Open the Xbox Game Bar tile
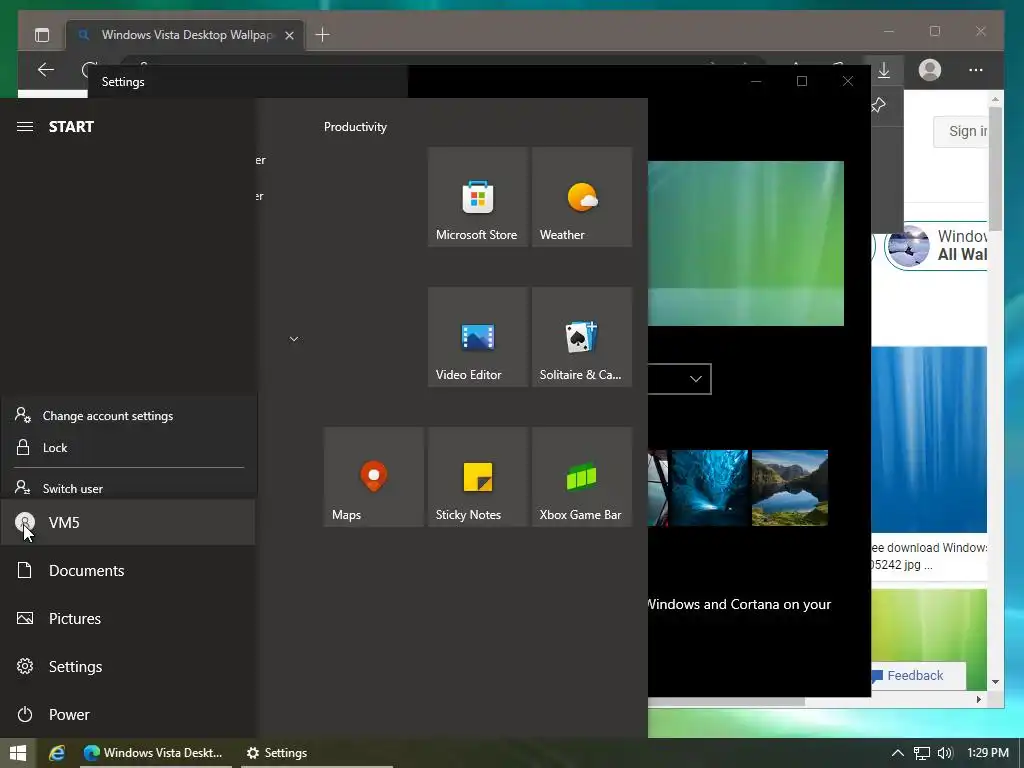 pyautogui.click(x=582, y=477)
